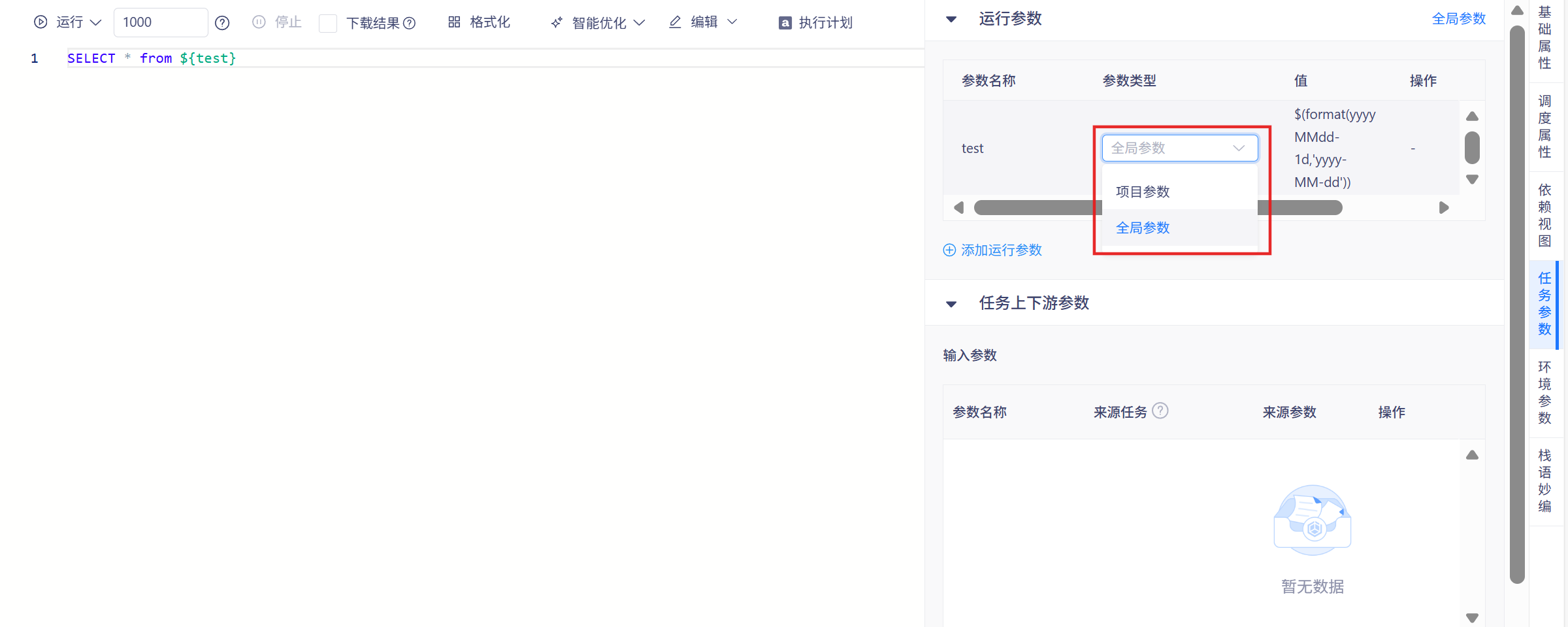Screen dimensions: 1568x627
Task: Switch to the 任务参数 side tab
Action: pos(1544,303)
